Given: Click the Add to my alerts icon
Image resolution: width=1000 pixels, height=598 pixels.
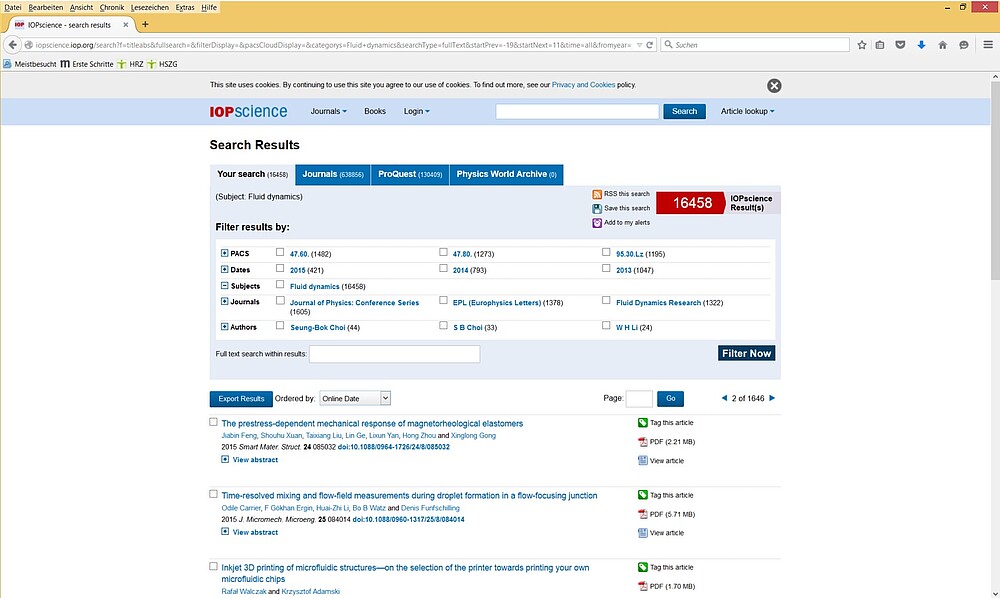Looking at the screenshot, I should tap(597, 222).
